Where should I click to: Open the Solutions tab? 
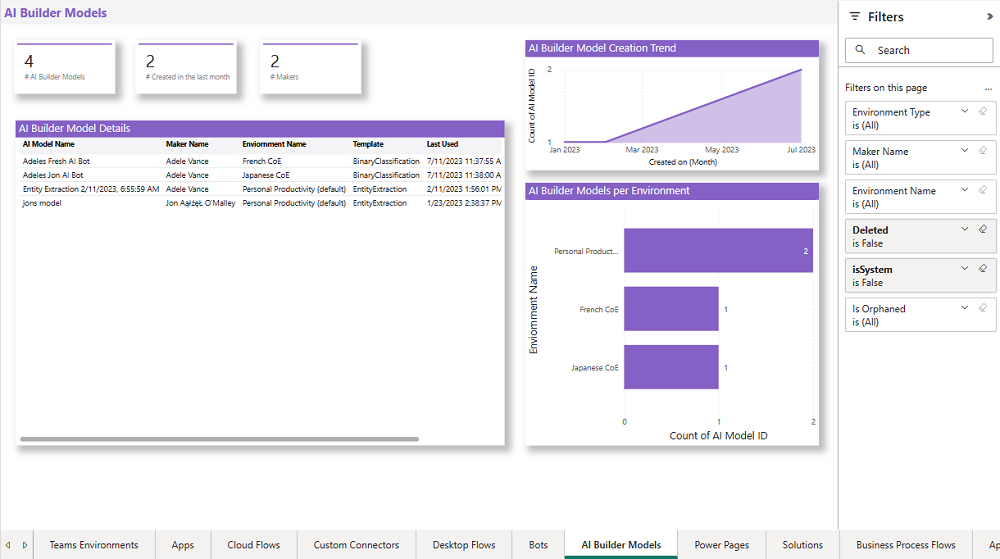pos(802,545)
